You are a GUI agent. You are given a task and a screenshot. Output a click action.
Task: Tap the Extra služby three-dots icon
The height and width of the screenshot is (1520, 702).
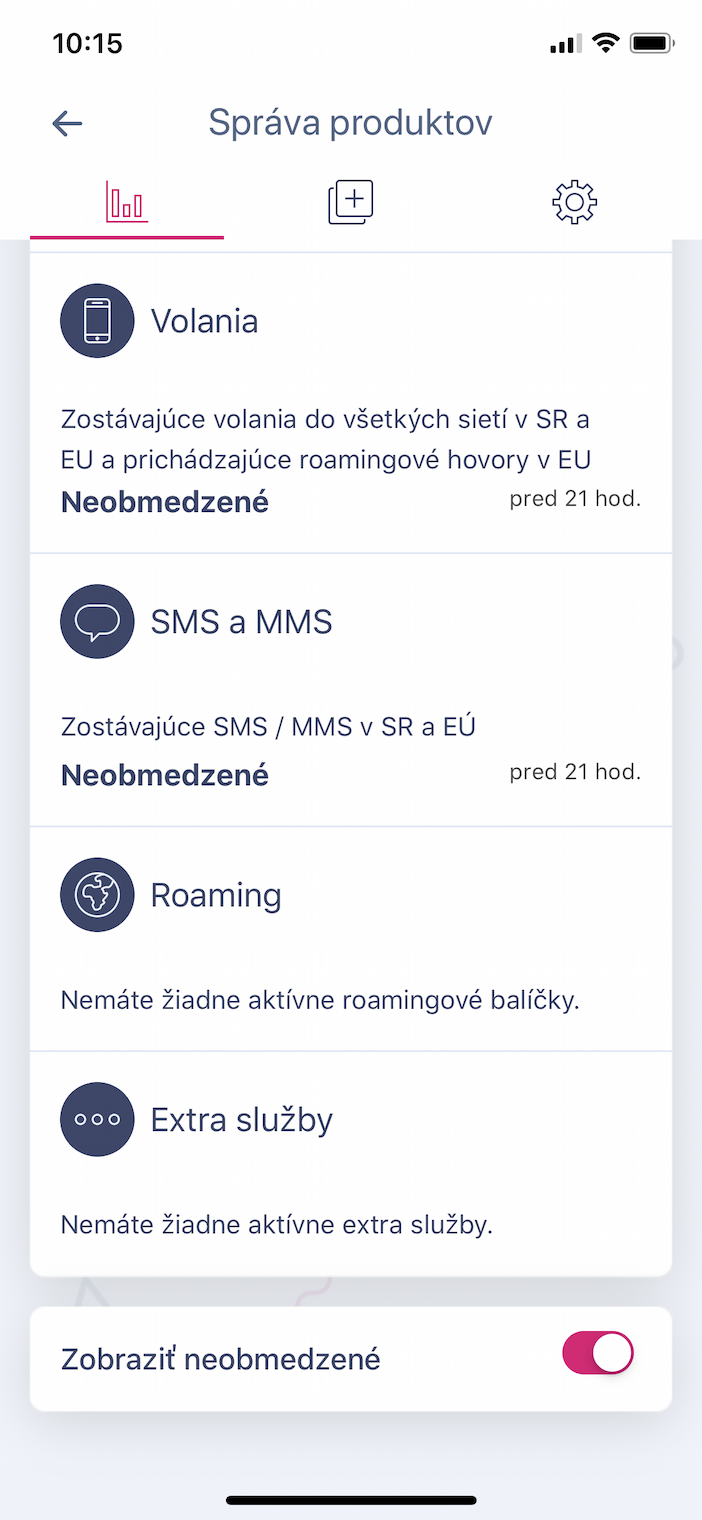point(97,1120)
